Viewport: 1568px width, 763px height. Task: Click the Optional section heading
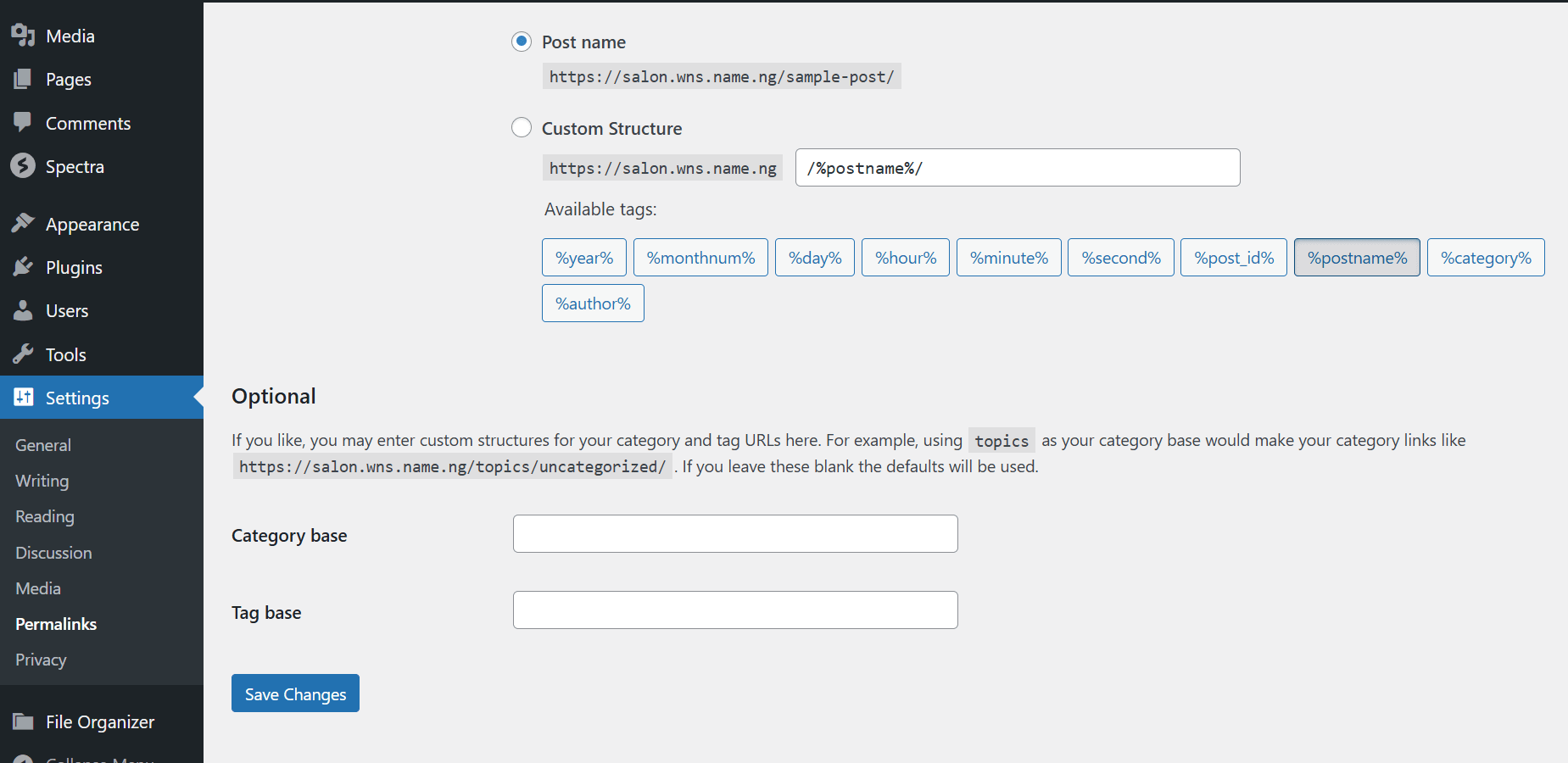pos(274,396)
